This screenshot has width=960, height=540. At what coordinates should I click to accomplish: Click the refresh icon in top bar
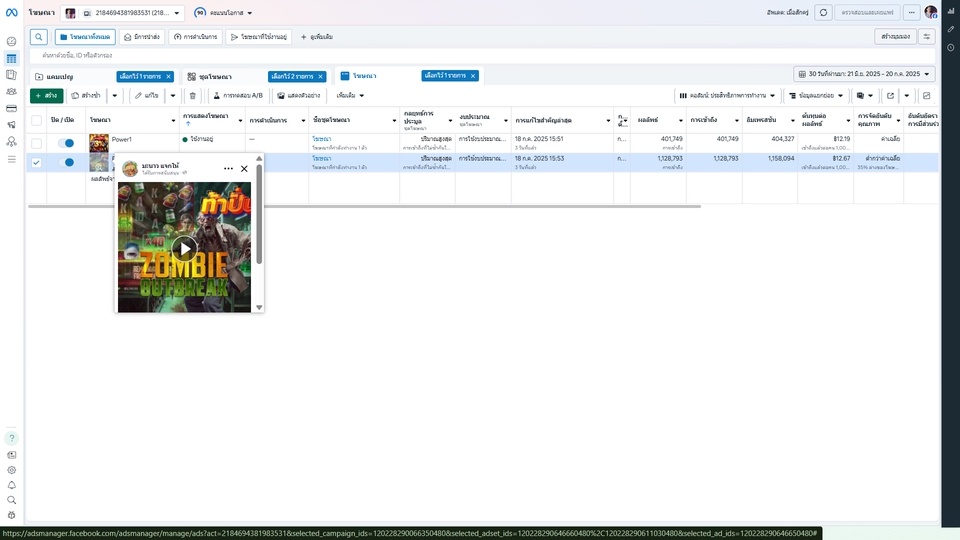click(823, 13)
